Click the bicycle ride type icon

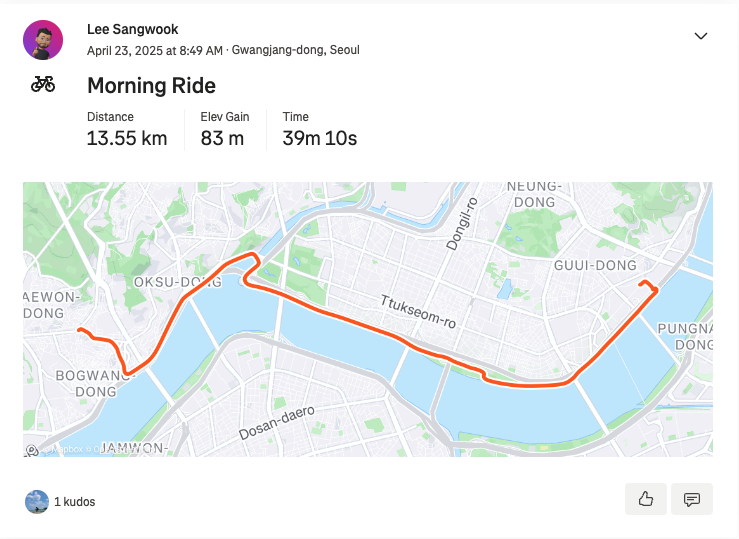point(43,84)
